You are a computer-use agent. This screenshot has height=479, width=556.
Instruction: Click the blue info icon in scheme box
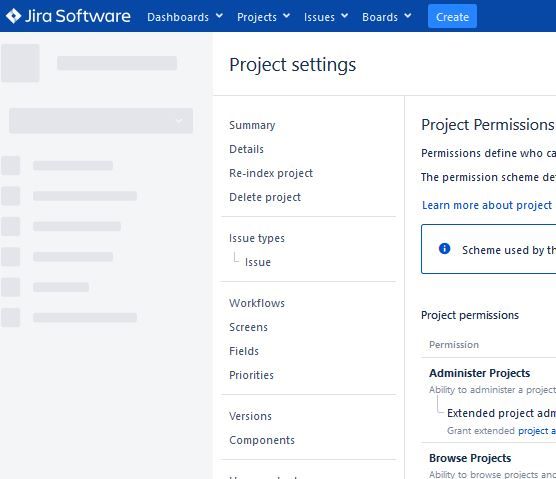pos(444,249)
